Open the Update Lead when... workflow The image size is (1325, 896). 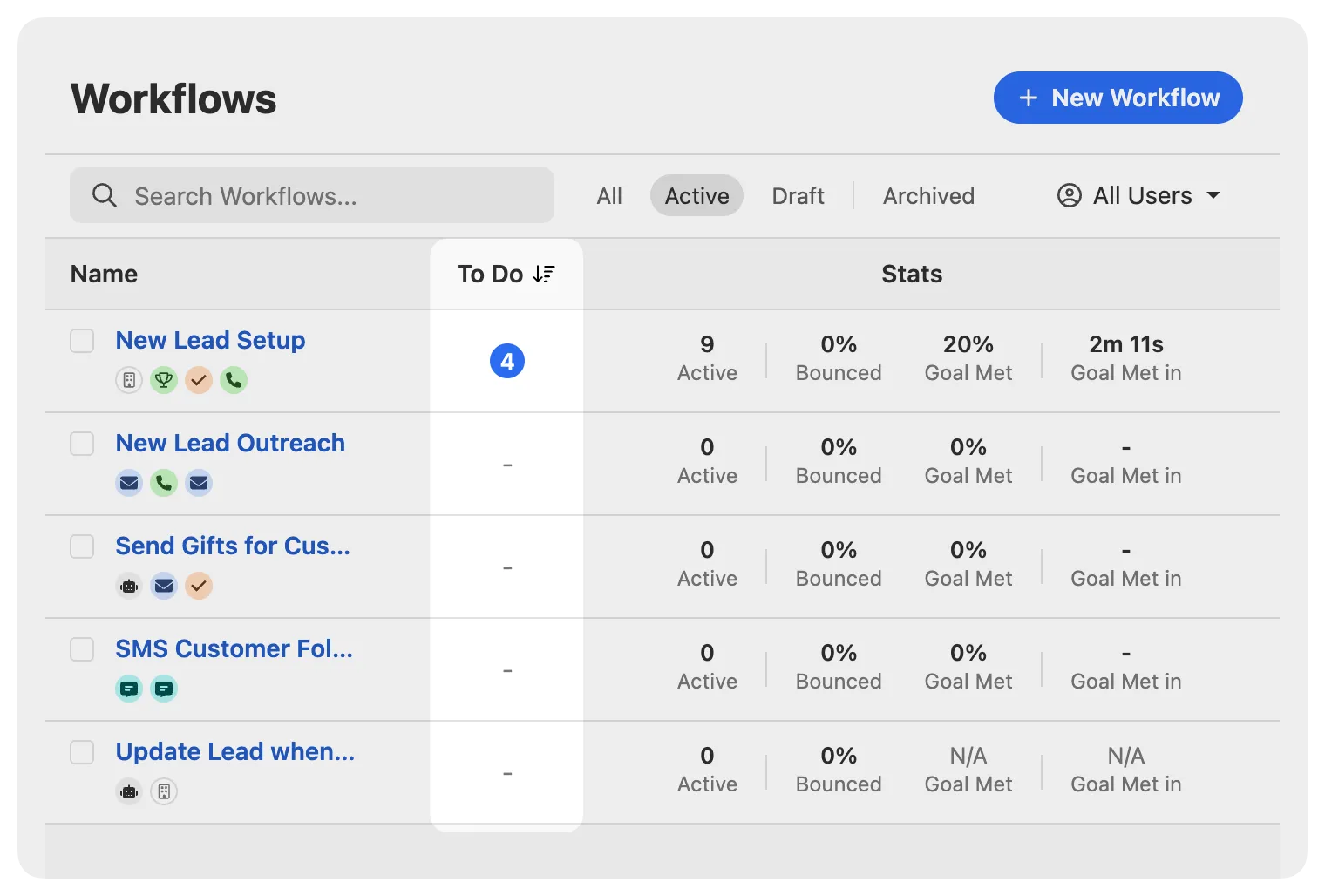[235, 751]
